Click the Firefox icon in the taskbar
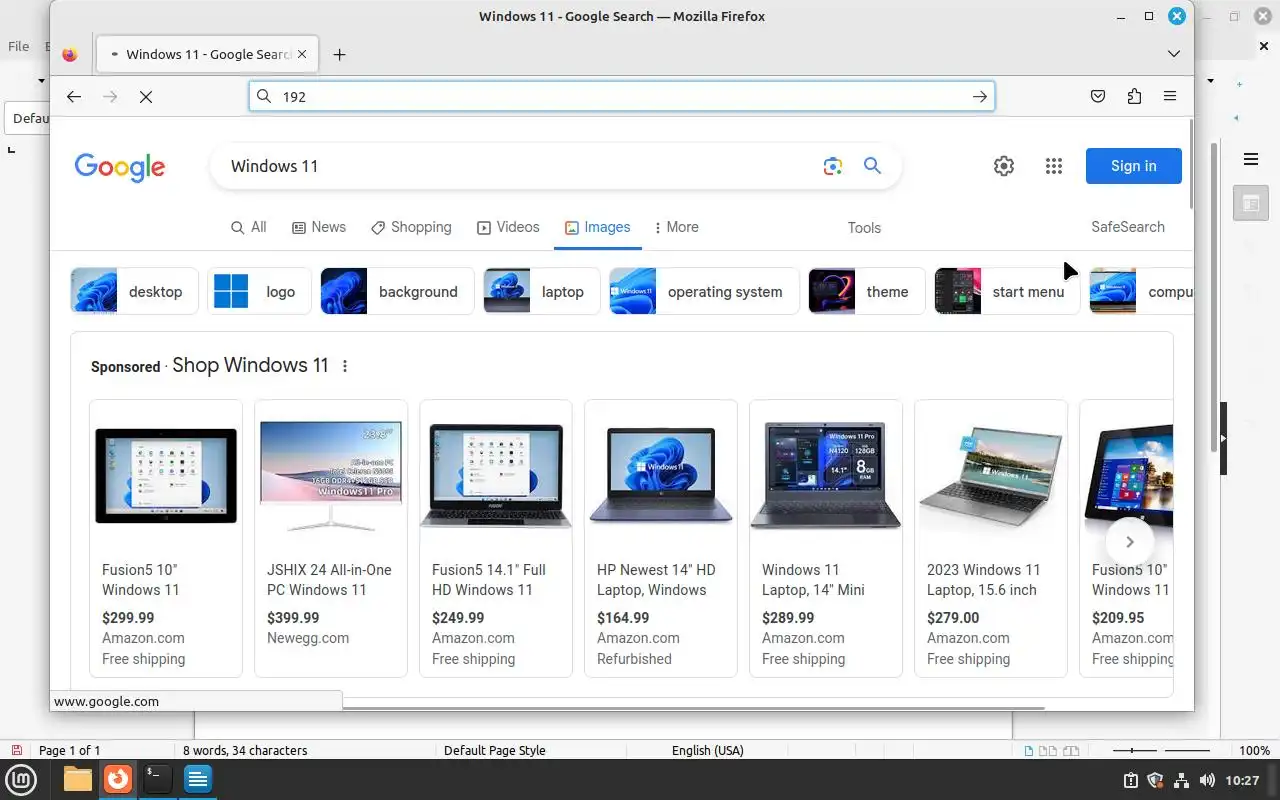 click(118, 779)
